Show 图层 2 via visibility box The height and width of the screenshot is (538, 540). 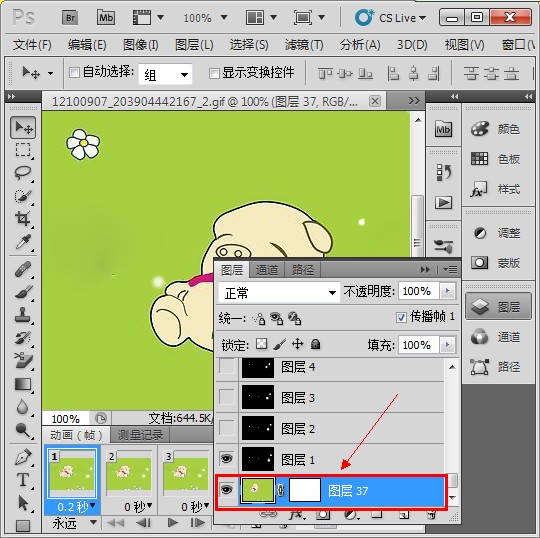227,428
